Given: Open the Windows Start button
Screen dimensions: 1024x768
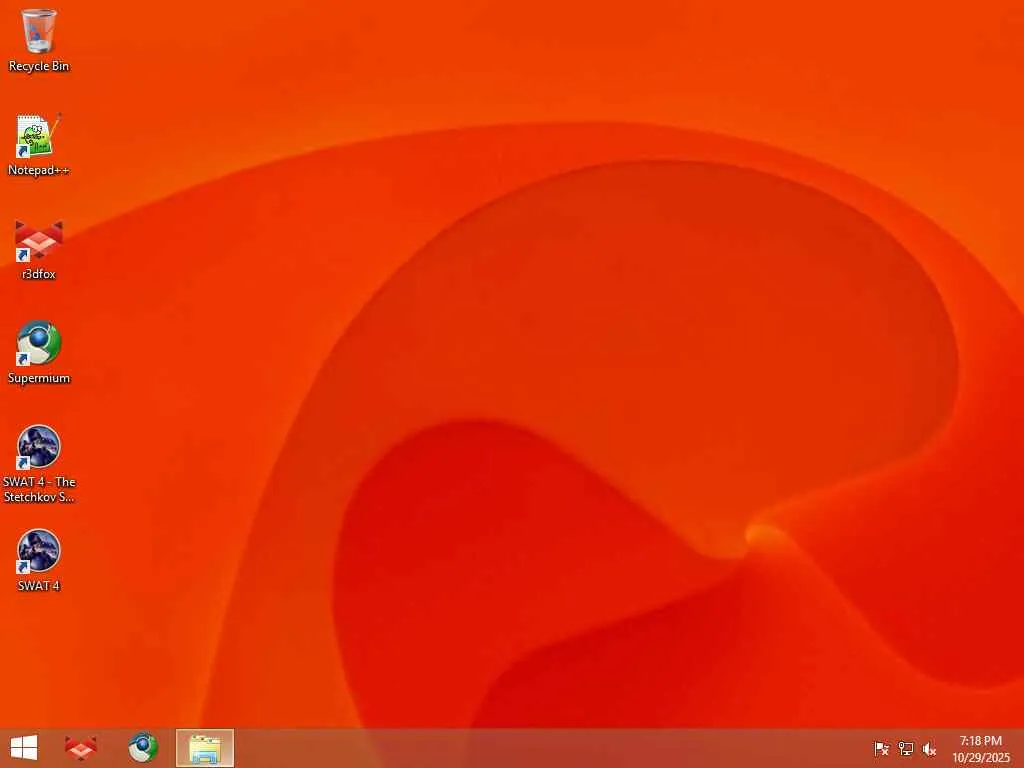Looking at the screenshot, I should (x=24, y=748).
